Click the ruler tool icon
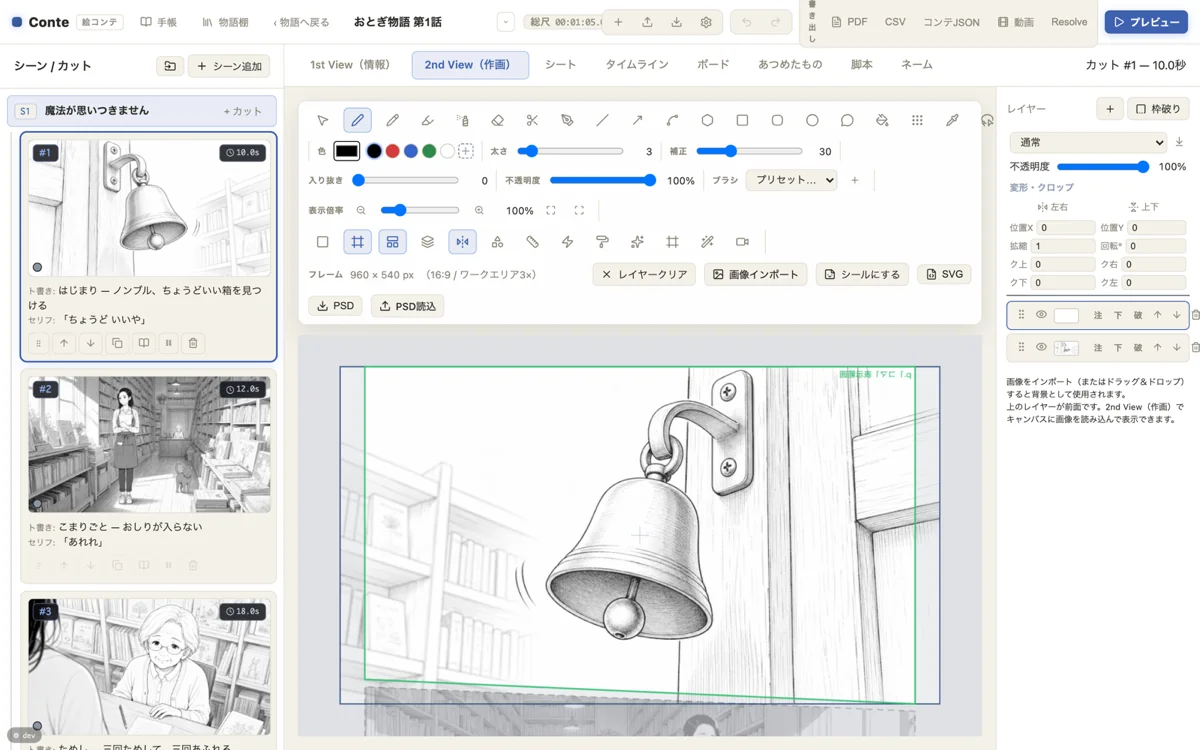1200x750 pixels. (x=532, y=242)
